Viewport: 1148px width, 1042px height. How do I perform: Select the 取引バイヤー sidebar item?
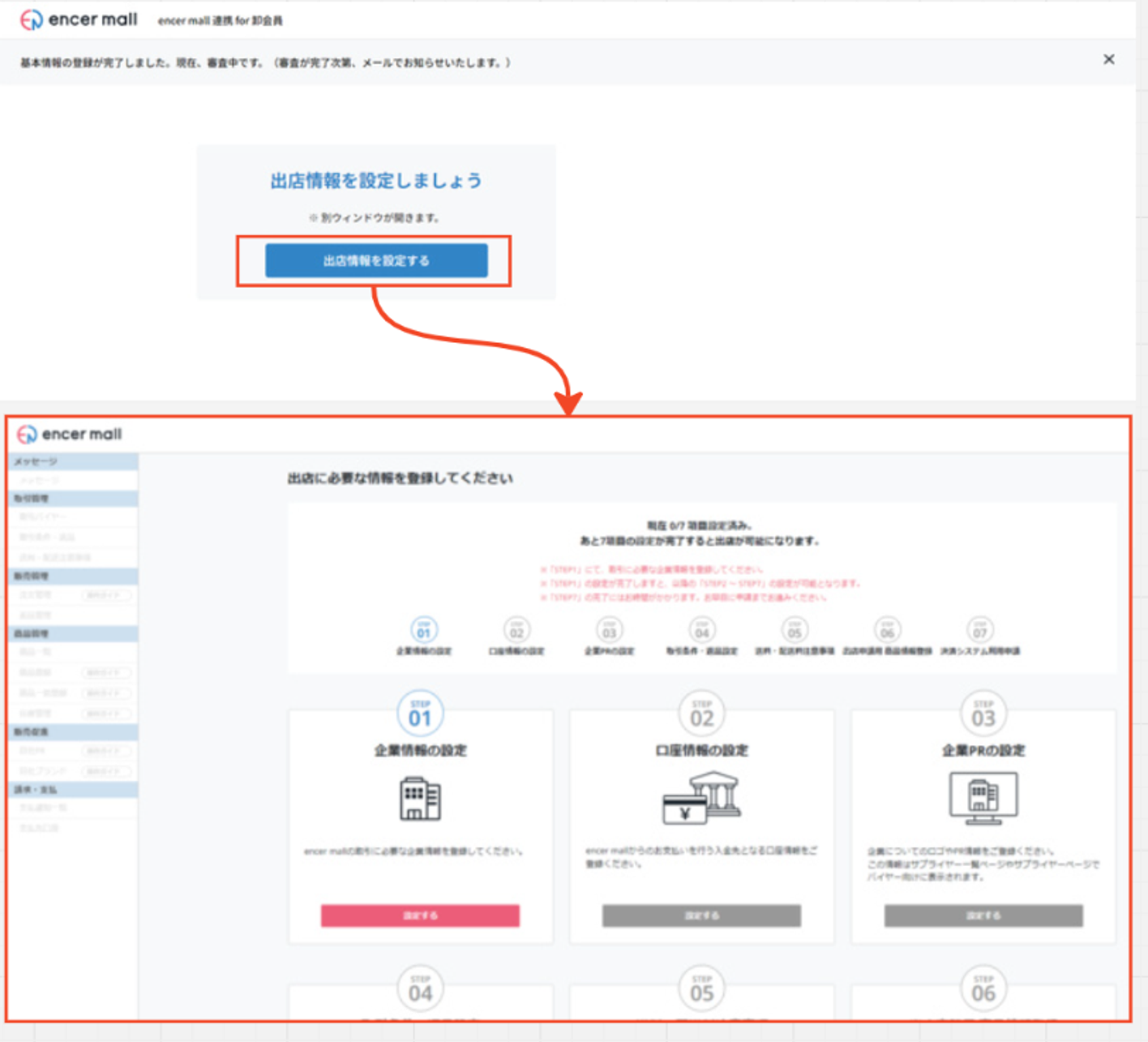pyautogui.click(x=43, y=517)
